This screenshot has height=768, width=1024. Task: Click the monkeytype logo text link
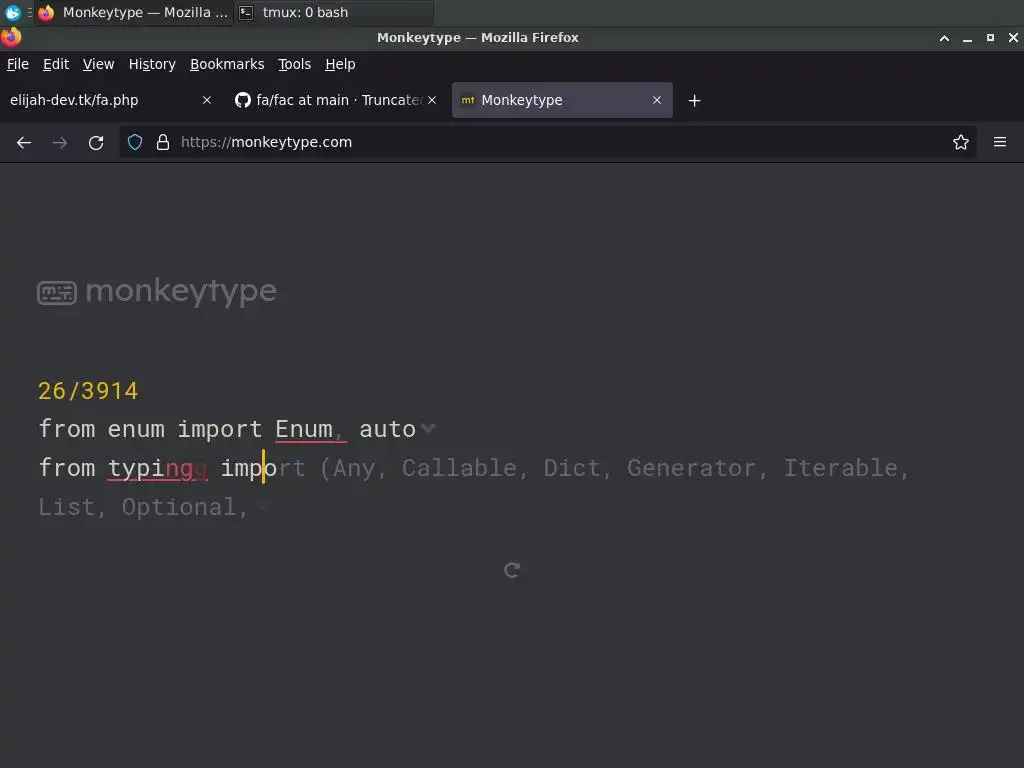pos(180,291)
